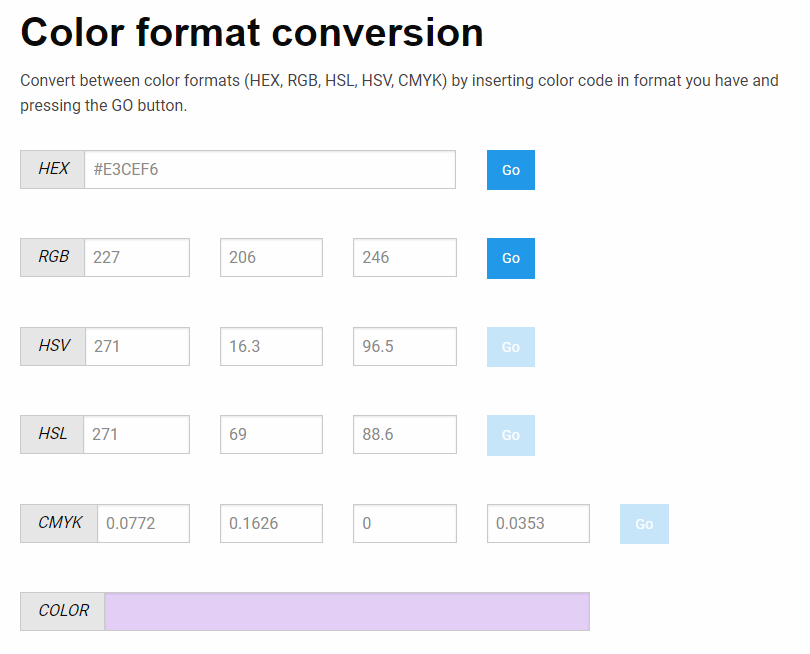Click the Go button in the HEX row
The width and height of the screenshot is (810, 654).
510,170
